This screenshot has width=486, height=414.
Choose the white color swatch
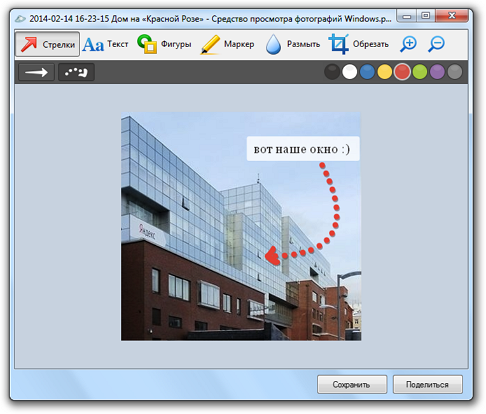pos(349,72)
